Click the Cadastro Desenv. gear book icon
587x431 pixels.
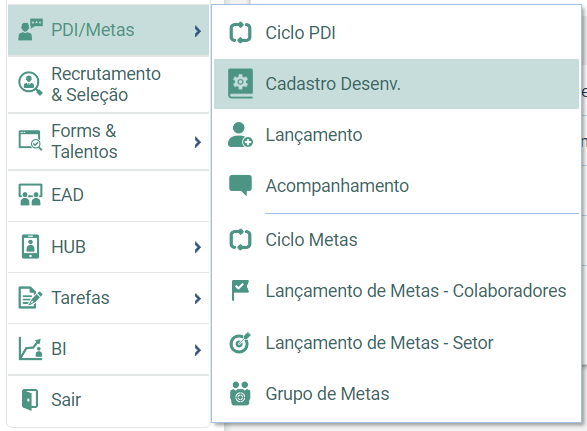[240, 84]
